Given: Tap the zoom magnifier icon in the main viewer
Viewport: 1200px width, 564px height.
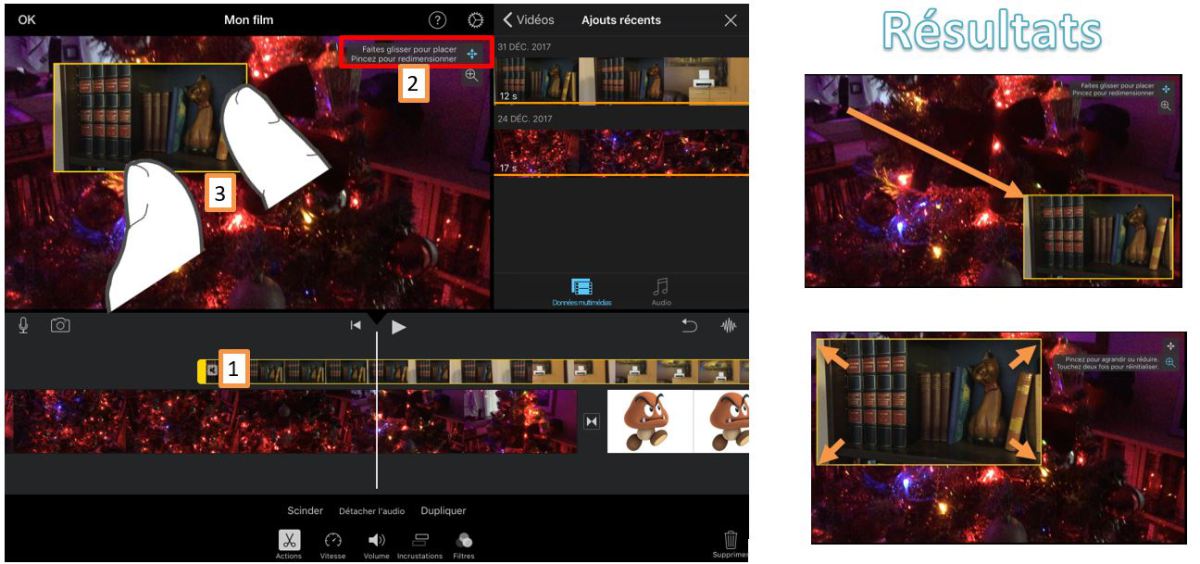Looking at the screenshot, I should [471, 76].
